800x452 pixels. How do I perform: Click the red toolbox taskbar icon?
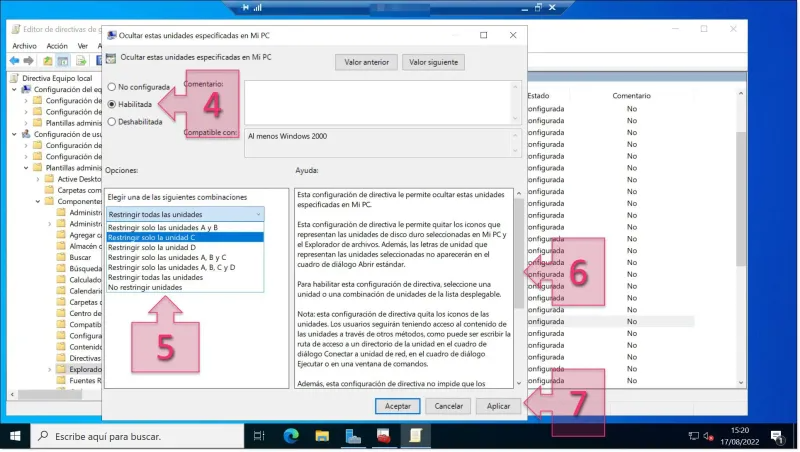(x=384, y=436)
